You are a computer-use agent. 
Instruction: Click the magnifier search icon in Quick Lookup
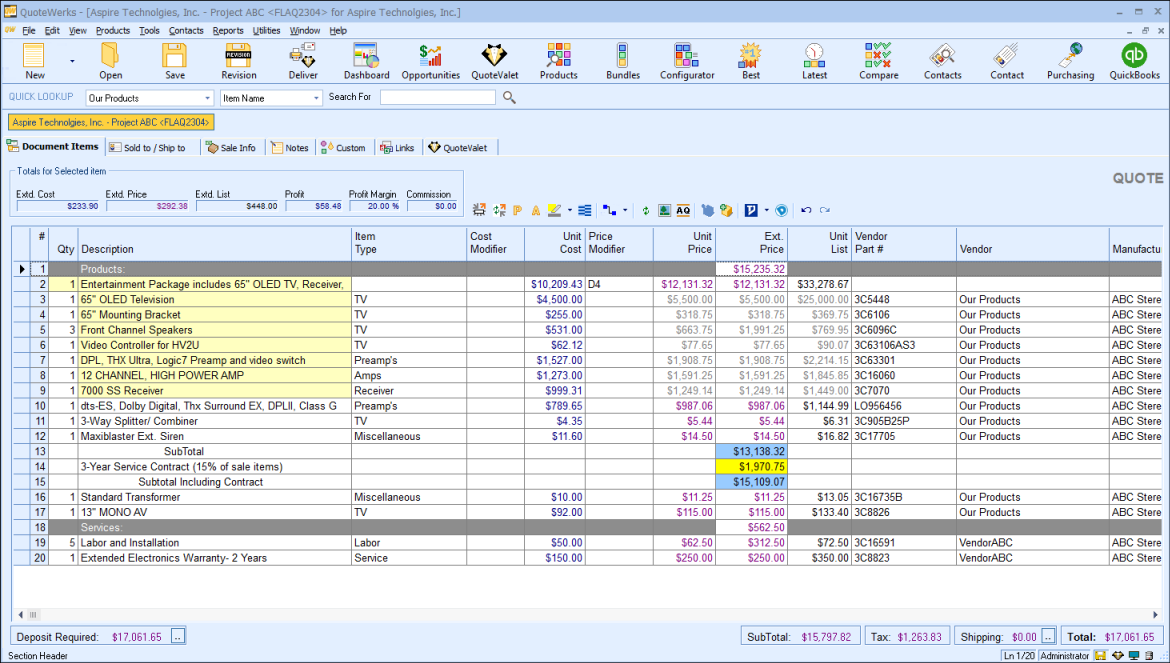pos(509,98)
